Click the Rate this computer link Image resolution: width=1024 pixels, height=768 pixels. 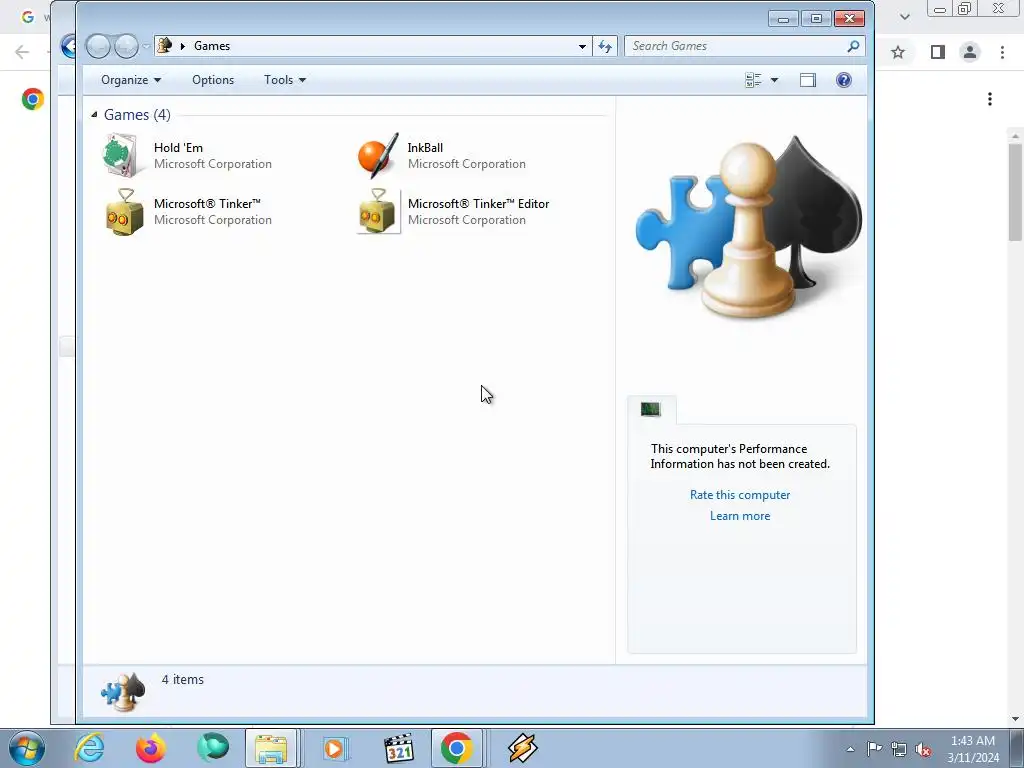tap(740, 495)
